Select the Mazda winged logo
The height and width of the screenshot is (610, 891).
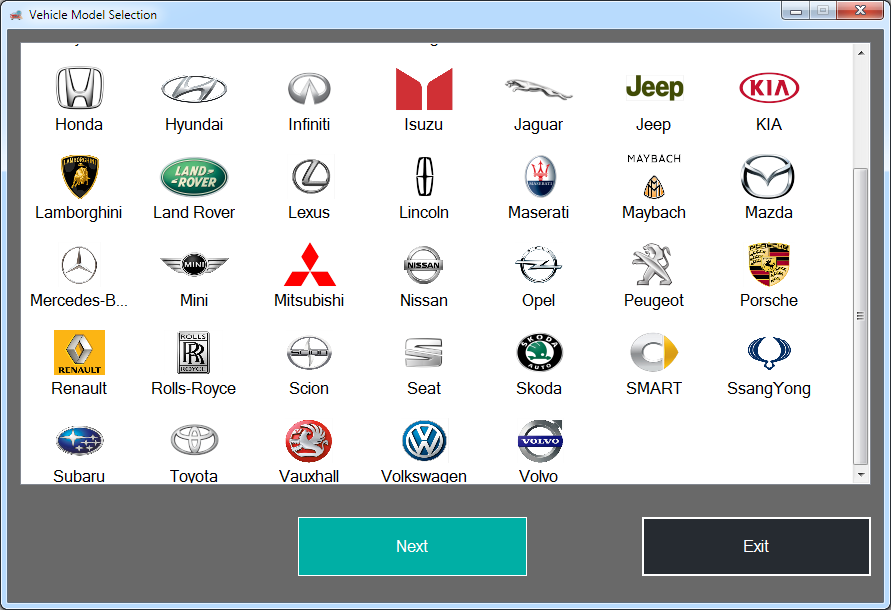768,176
